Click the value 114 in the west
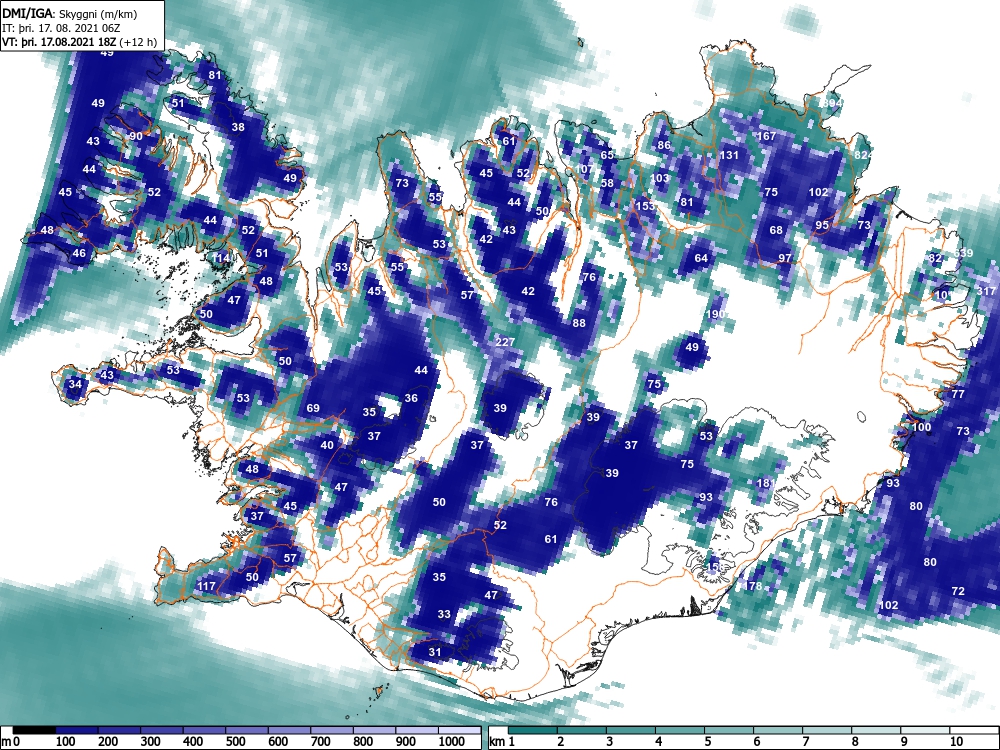 (x=221, y=258)
